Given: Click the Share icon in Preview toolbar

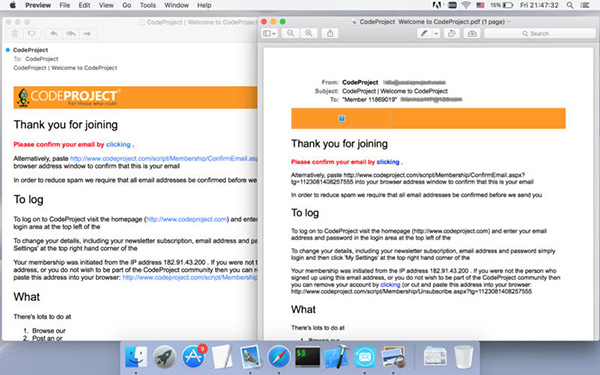Looking at the screenshot, I should coord(330,34).
